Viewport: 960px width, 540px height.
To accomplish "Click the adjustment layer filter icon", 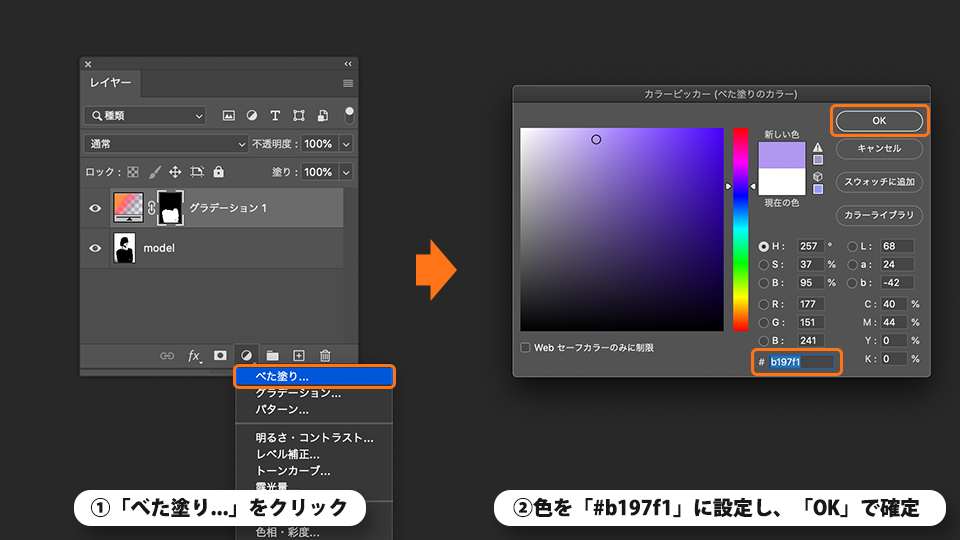I will click(x=252, y=116).
